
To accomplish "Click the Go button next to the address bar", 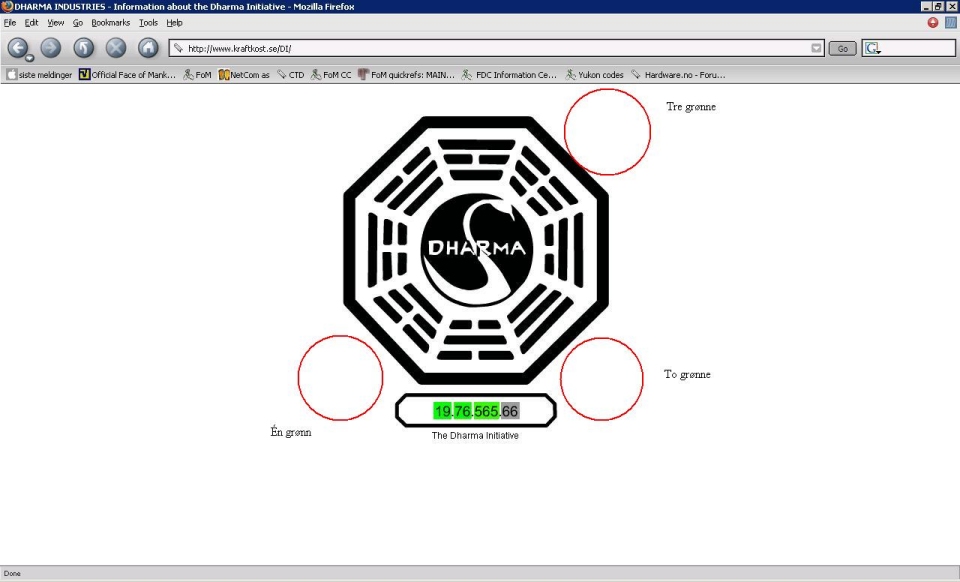I will pos(842,48).
